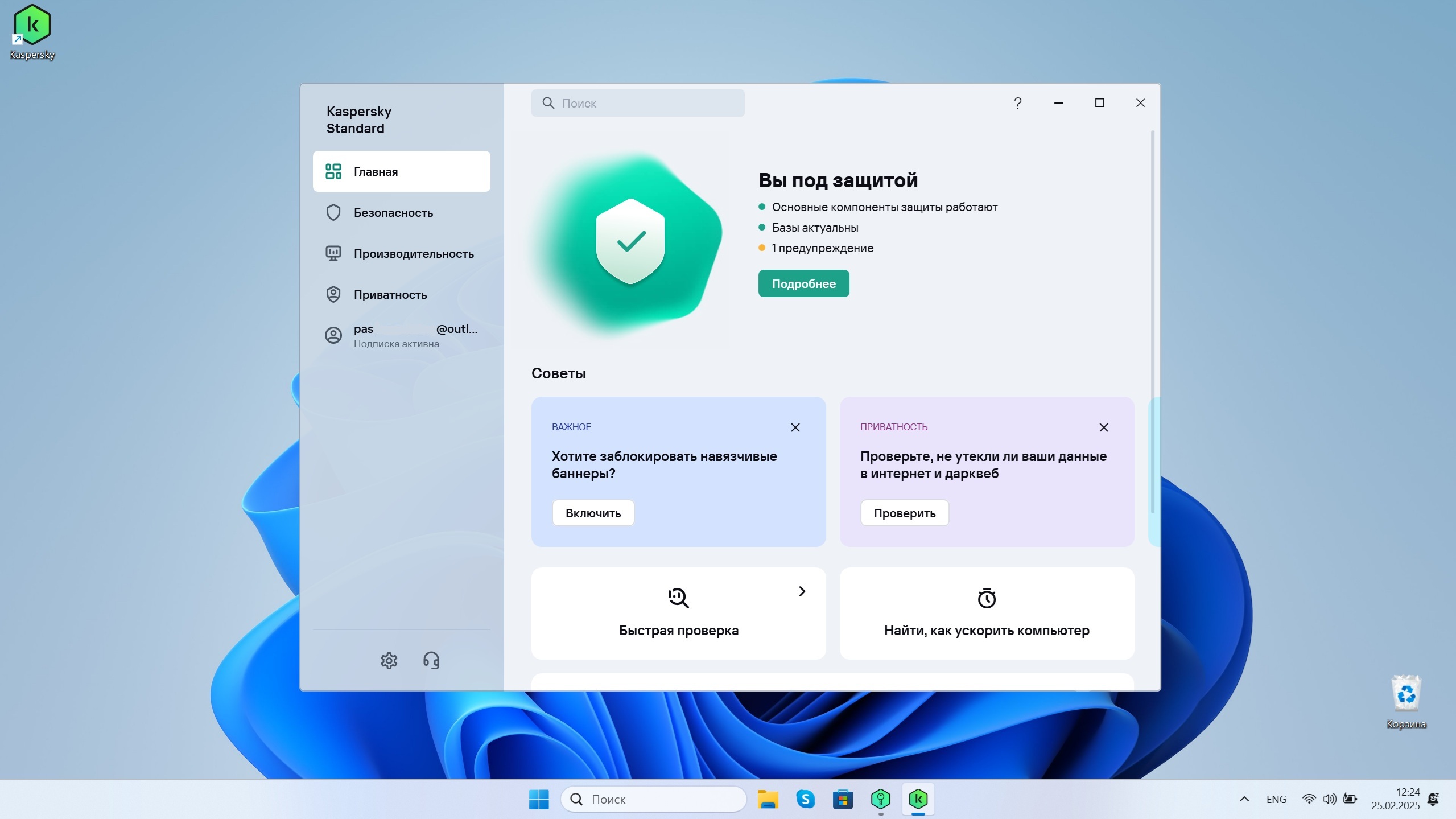
Task: Click the stopwatch icon for speeding up computer
Action: click(986, 598)
